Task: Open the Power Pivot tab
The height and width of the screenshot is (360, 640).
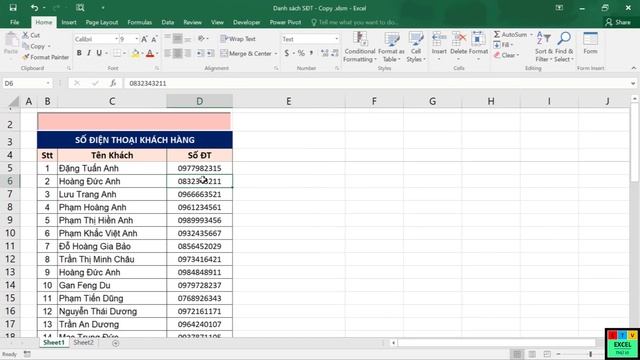Action: 285,22
